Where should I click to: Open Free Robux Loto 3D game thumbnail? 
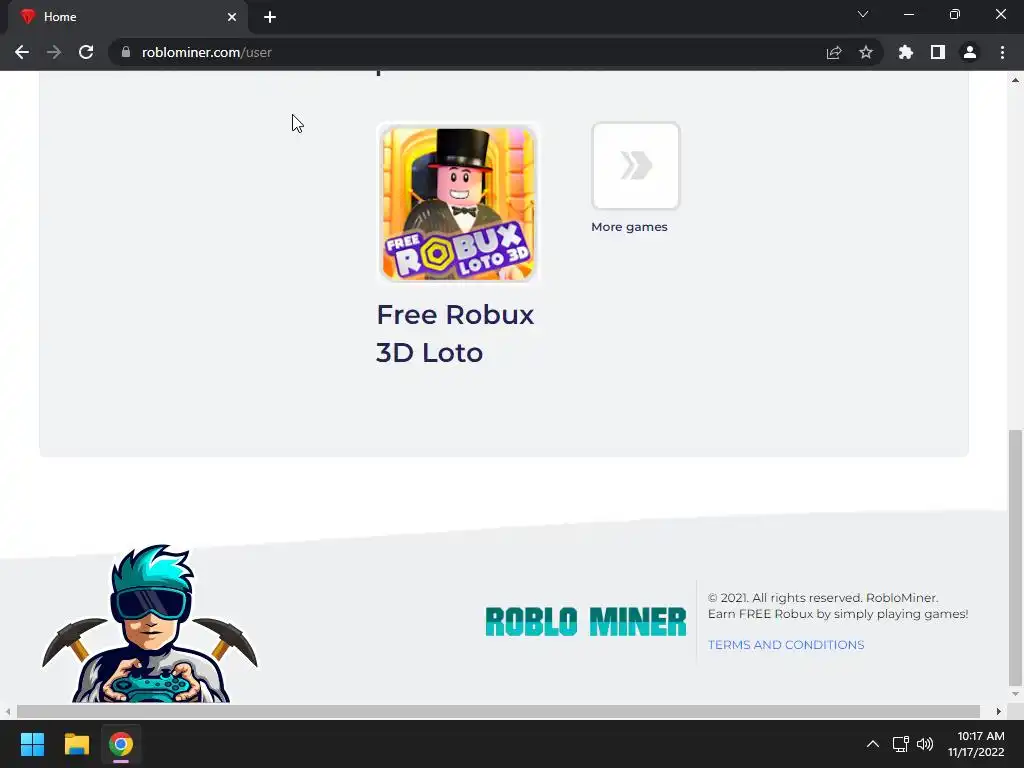pyautogui.click(x=458, y=203)
